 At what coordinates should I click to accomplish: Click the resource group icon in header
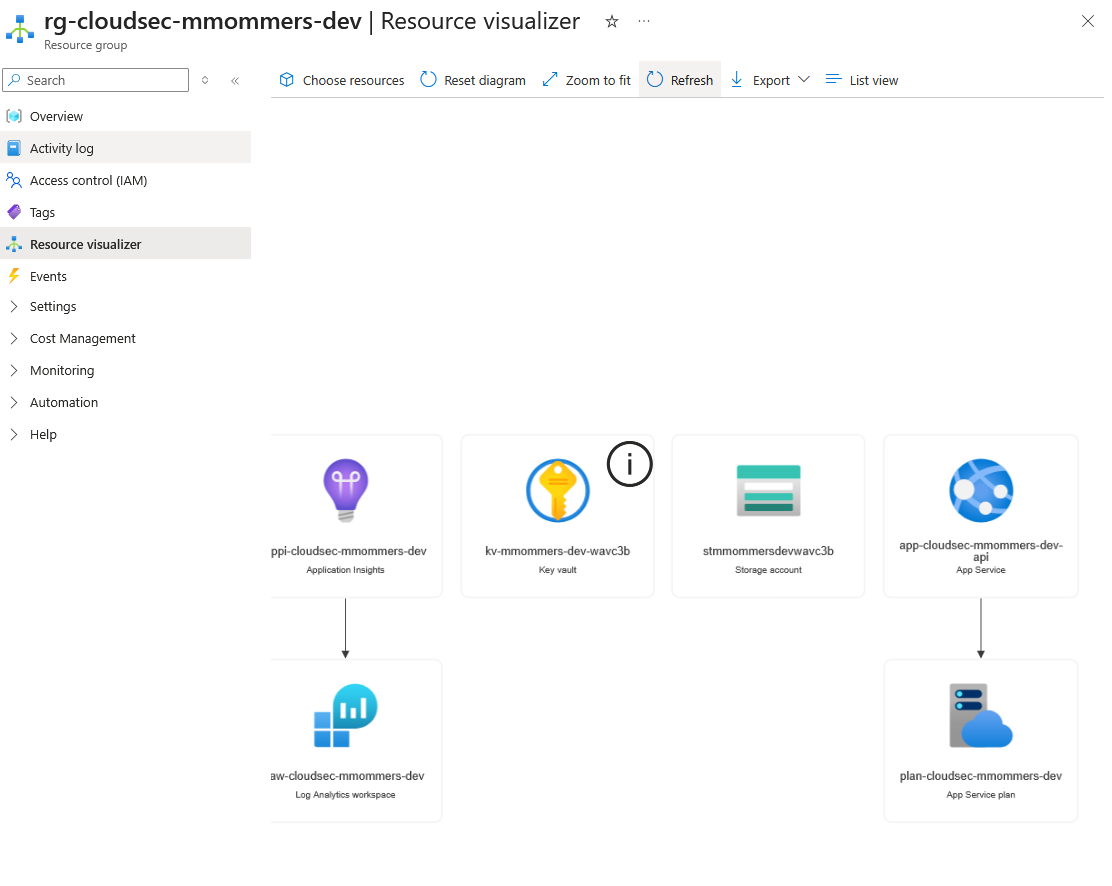click(x=20, y=29)
